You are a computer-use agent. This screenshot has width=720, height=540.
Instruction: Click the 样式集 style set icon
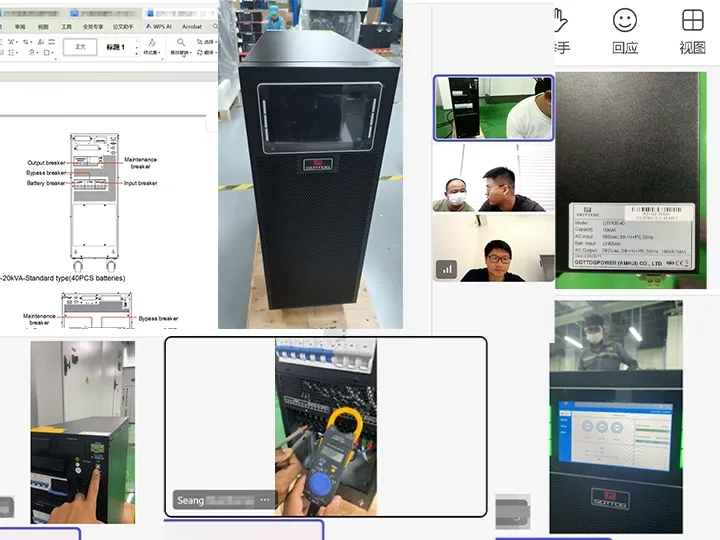click(152, 43)
